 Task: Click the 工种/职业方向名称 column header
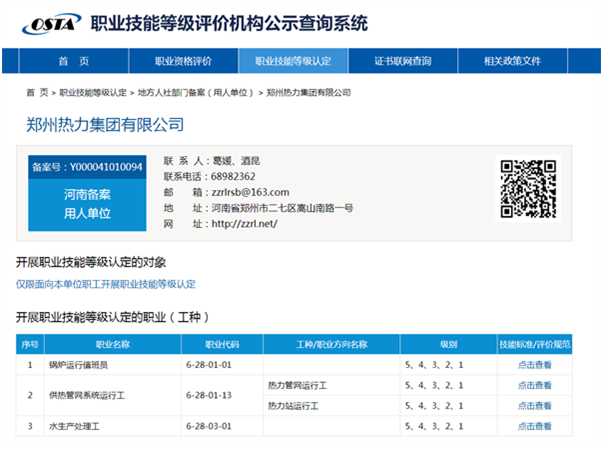click(332, 344)
